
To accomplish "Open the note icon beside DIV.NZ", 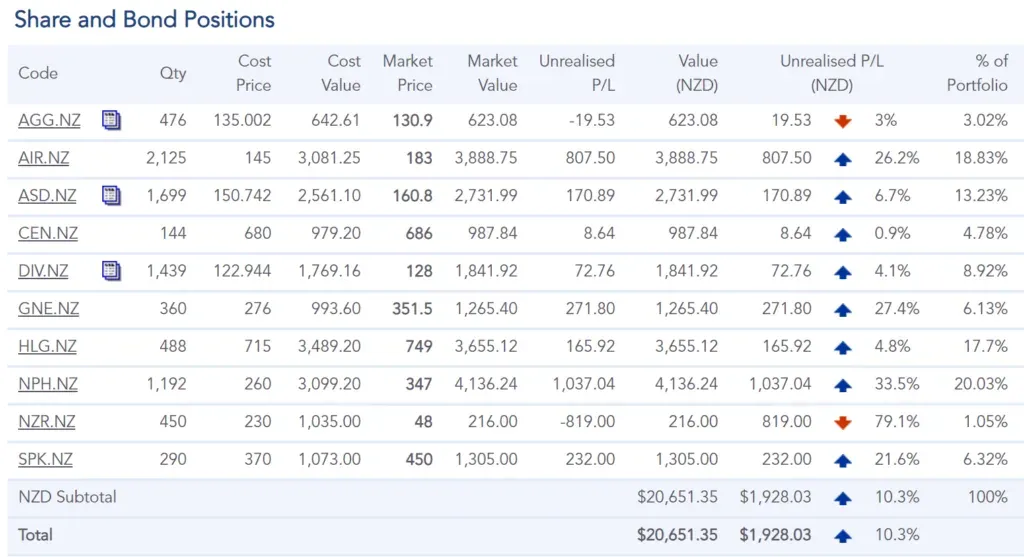I will [x=111, y=270].
